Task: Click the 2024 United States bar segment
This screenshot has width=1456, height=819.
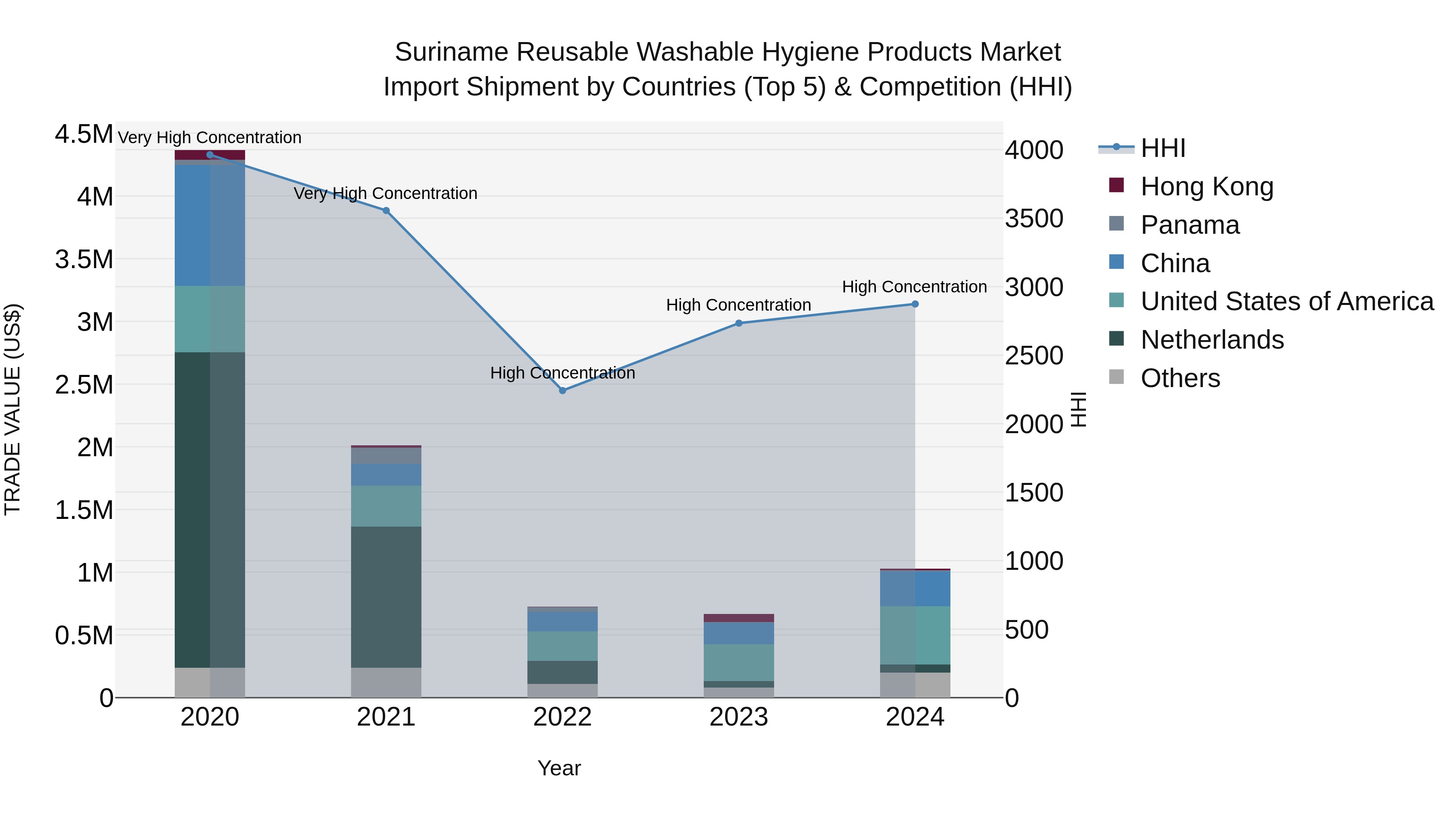Action: [915, 635]
